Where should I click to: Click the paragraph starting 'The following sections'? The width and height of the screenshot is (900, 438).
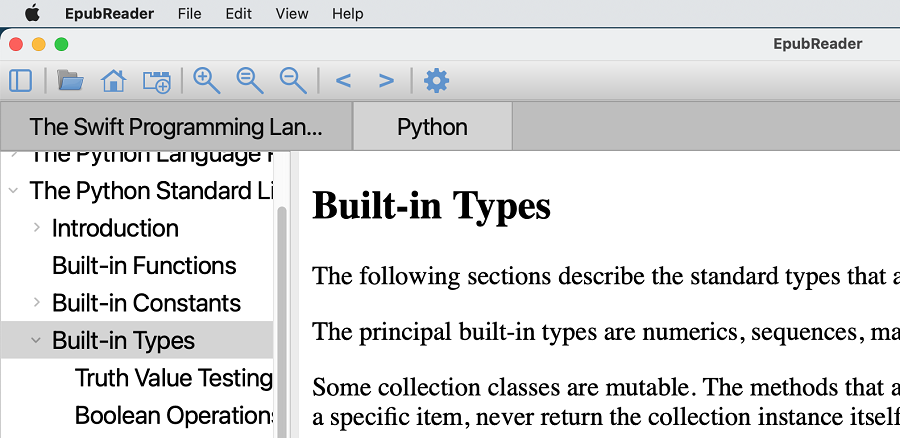606,277
